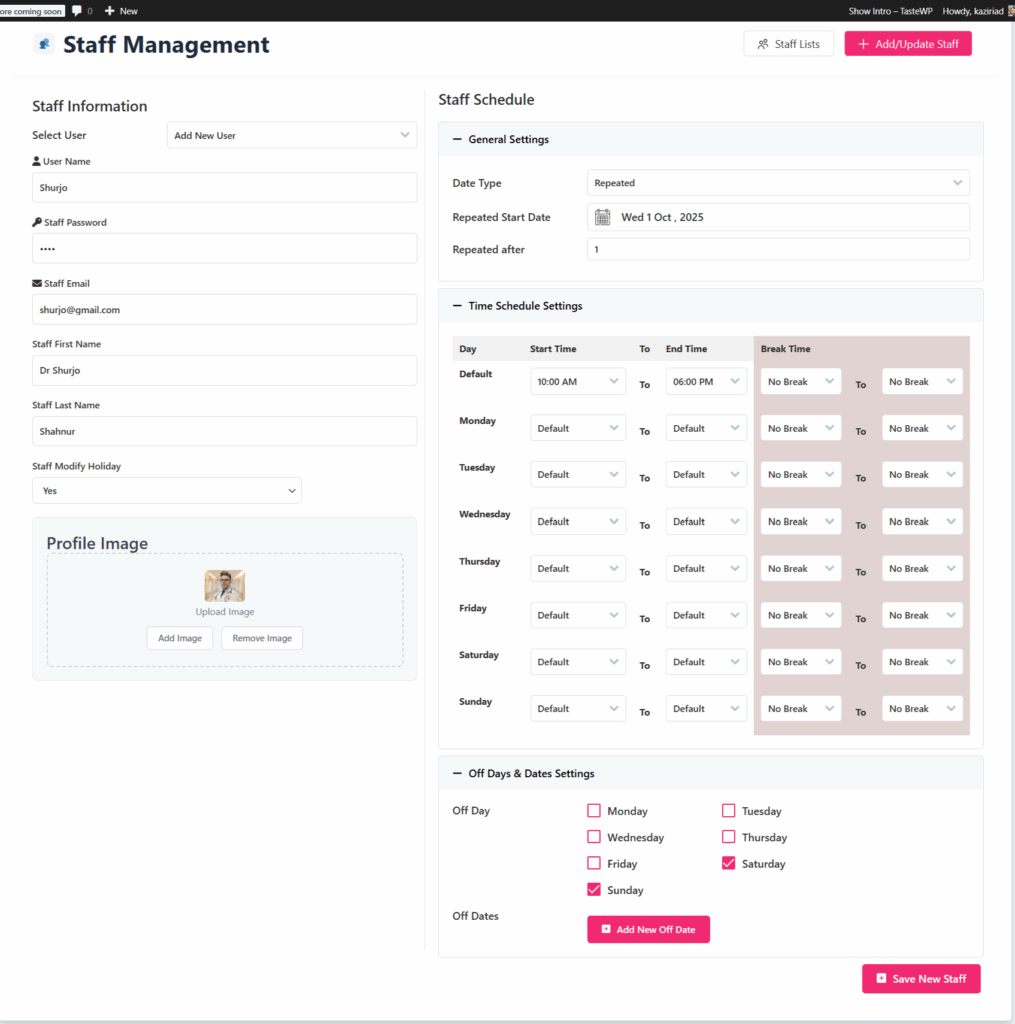Click the envelope icon beside Staff Email

point(35,283)
